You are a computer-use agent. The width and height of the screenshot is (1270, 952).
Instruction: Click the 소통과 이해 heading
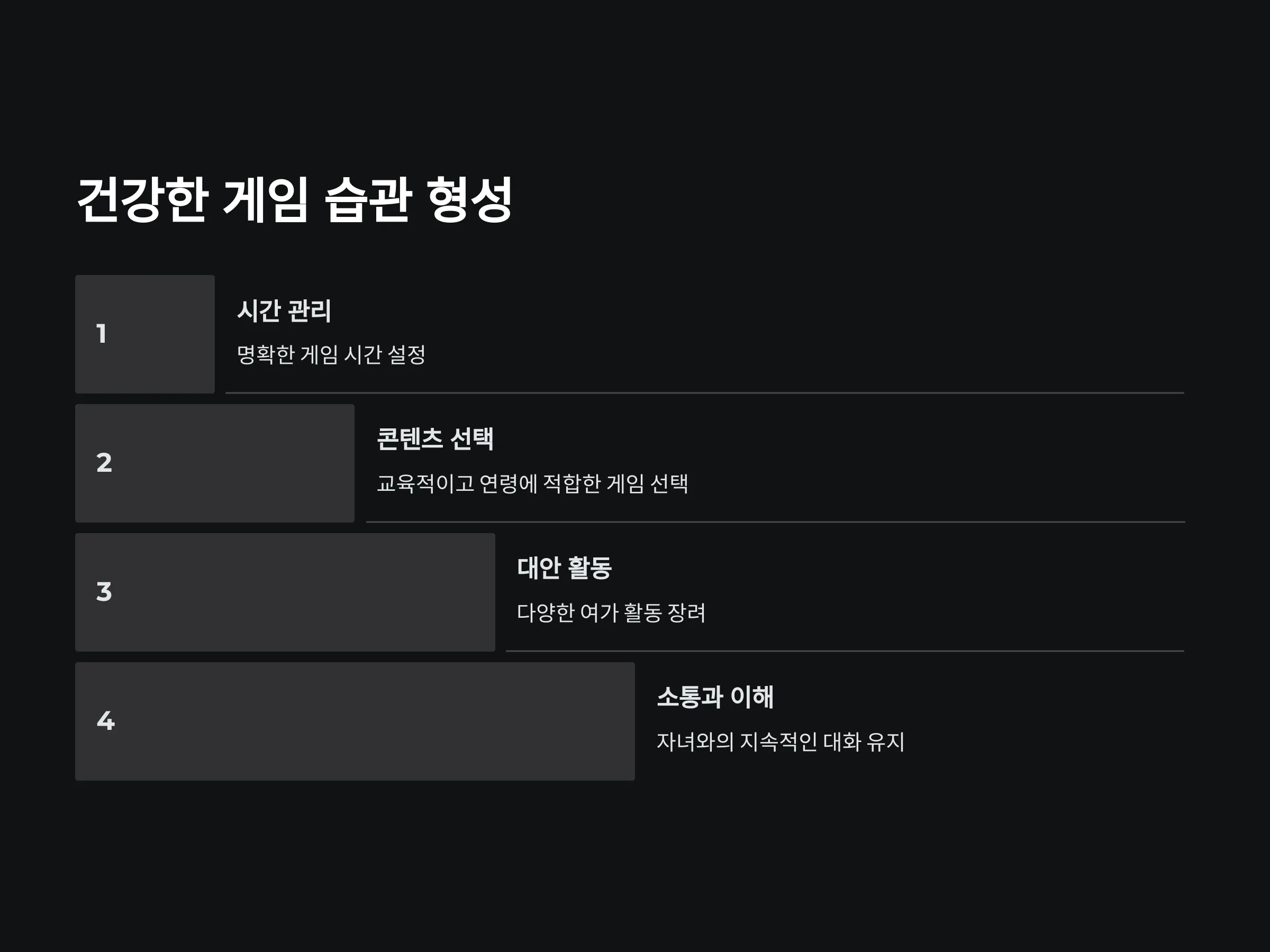pos(715,697)
